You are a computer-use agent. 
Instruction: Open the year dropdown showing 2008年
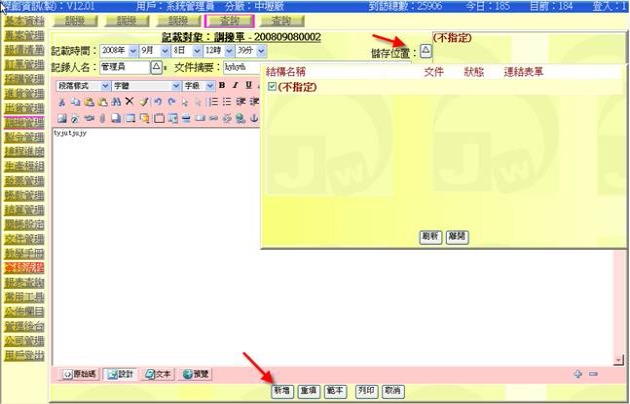point(120,50)
